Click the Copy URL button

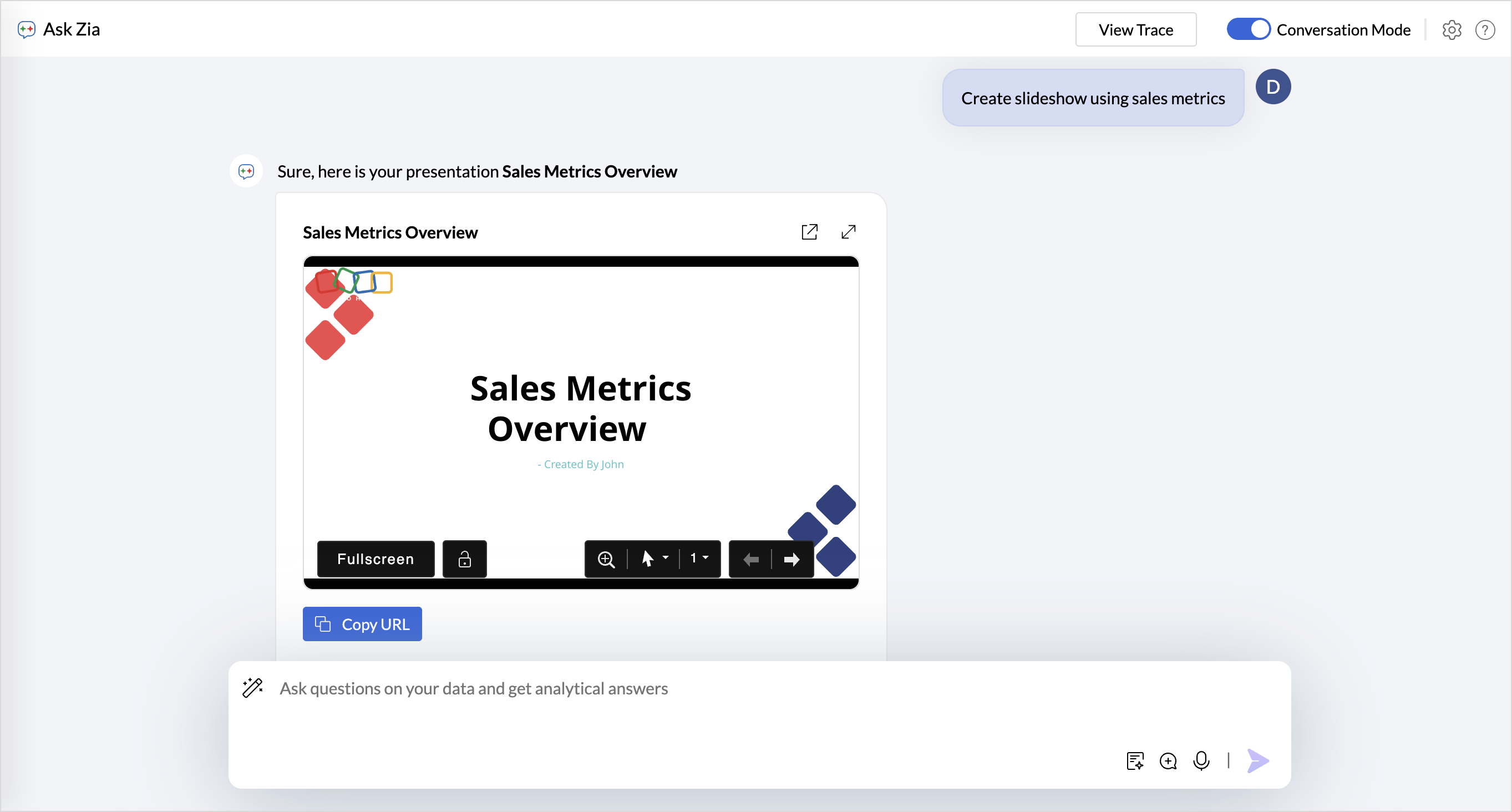[362, 623]
